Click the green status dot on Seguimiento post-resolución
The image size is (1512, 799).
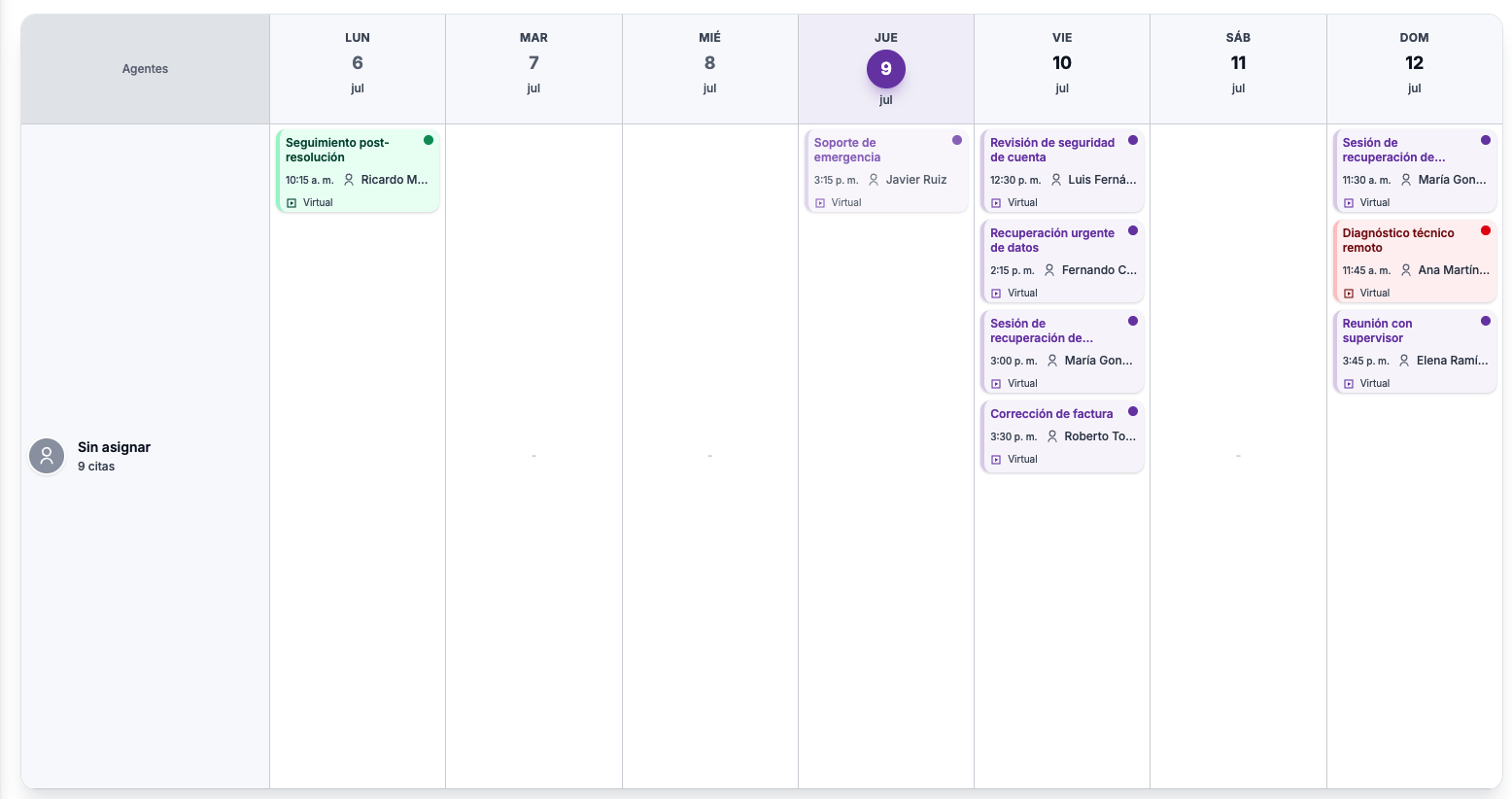[x=429, y=140]
